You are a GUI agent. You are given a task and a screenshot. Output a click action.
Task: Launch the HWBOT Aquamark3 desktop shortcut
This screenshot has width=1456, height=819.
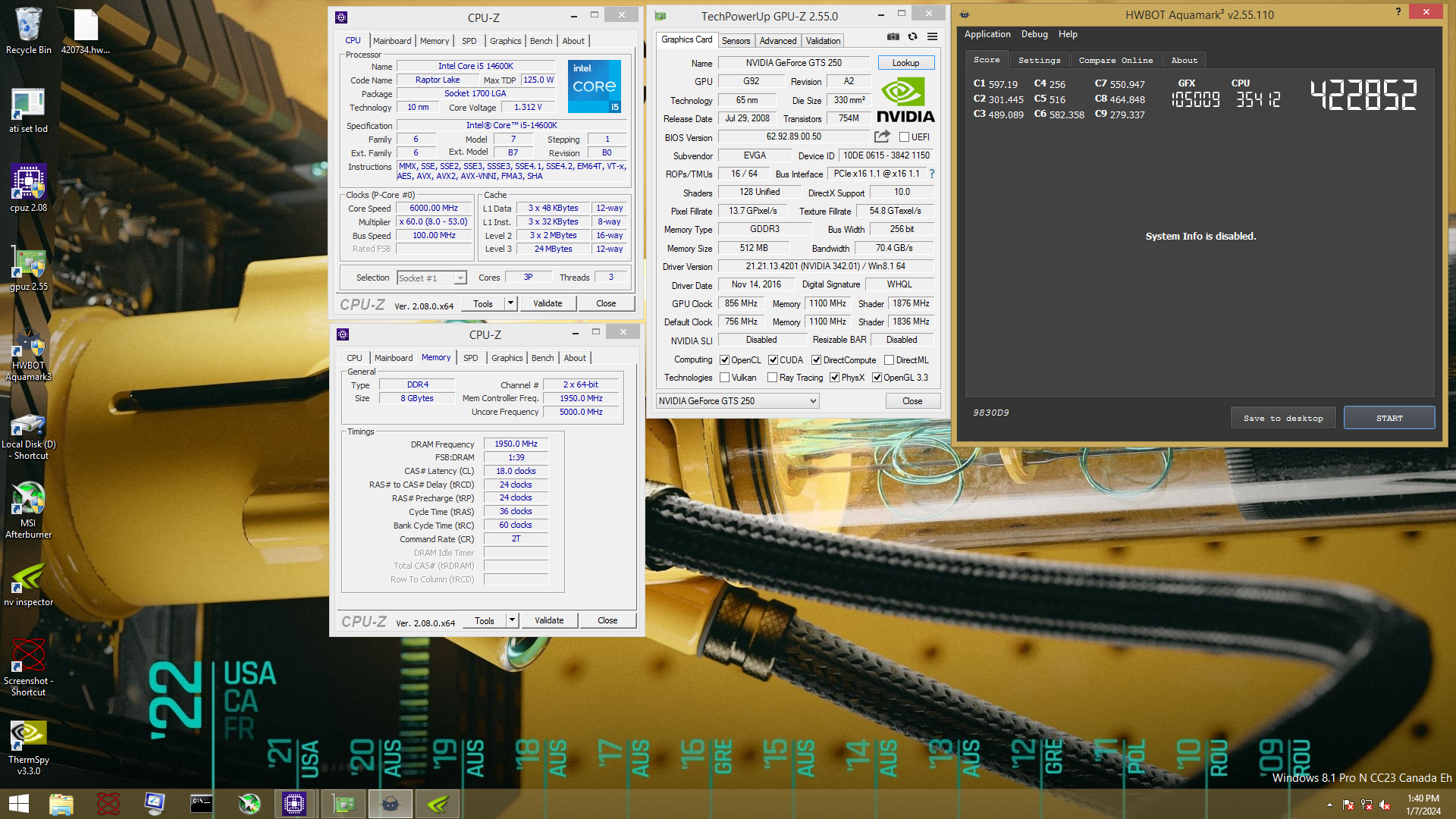point(28,355)
